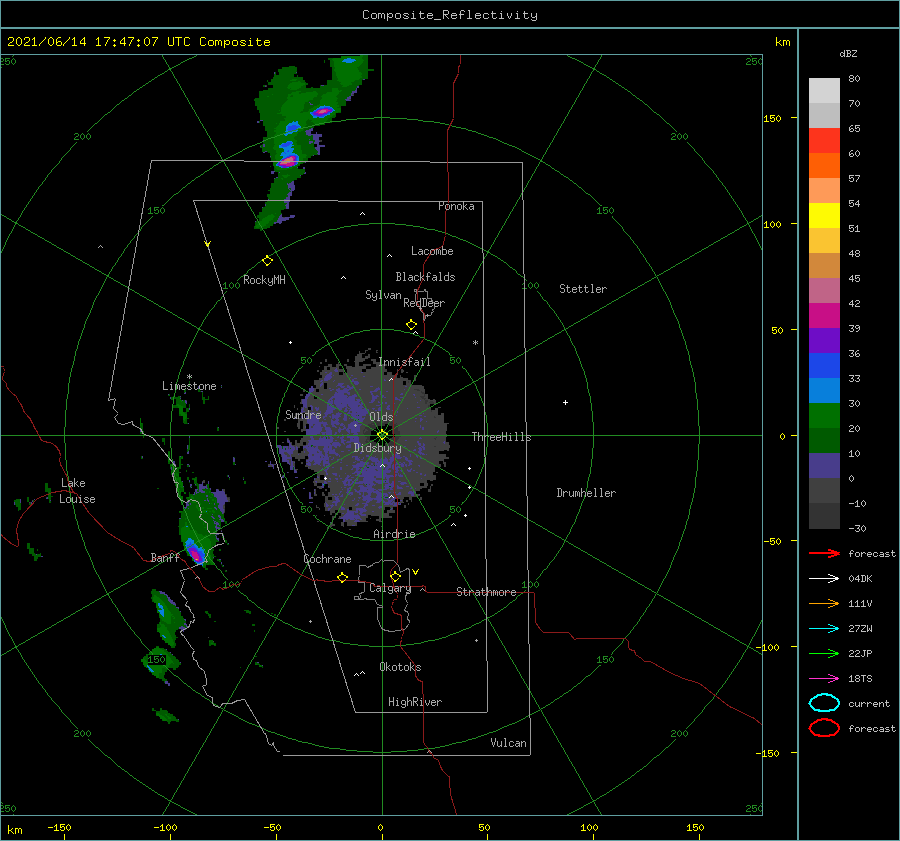The height and width of the screenshot is (841, 900).
Task: Click the red 60-65 dBZ color swatch
Action: (824, 141)
